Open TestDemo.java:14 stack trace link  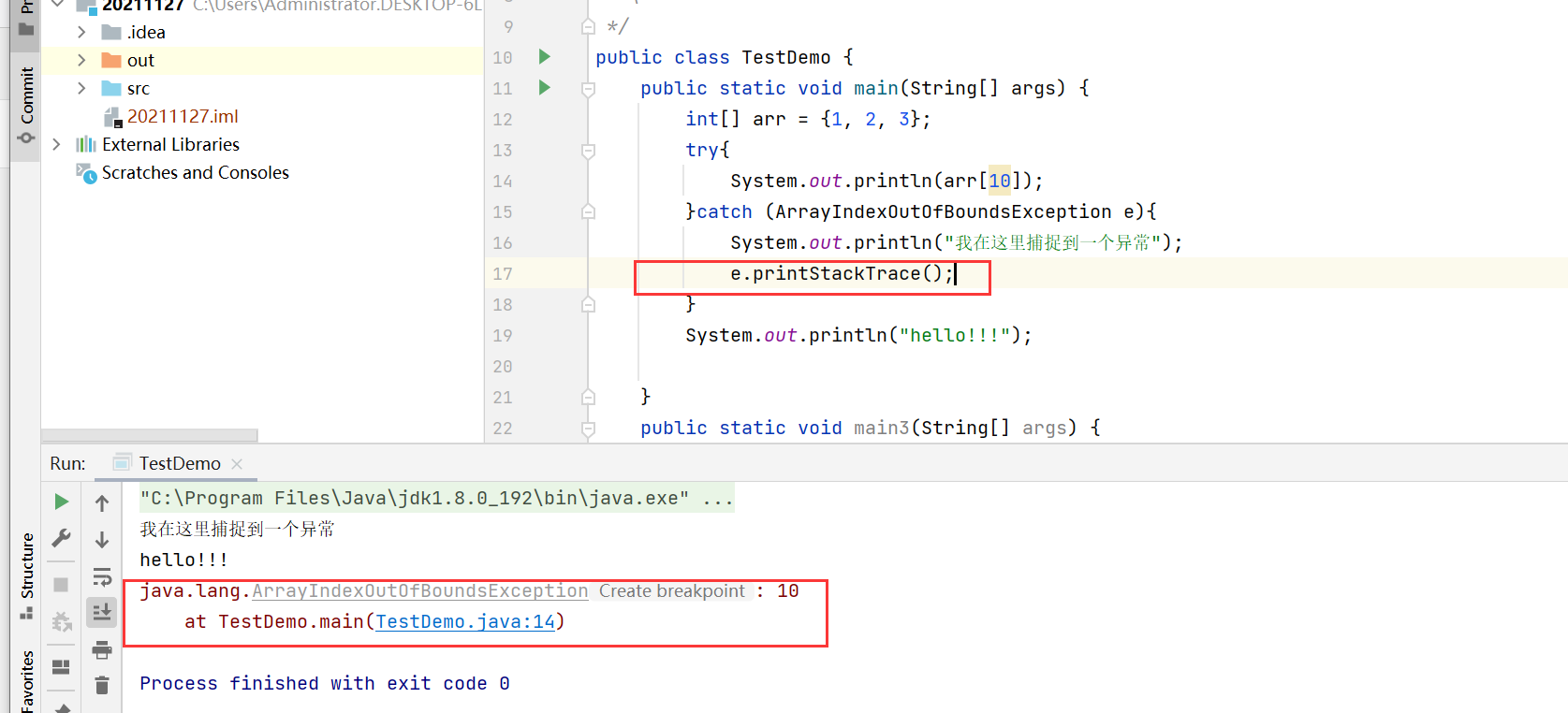pos(465,621)
